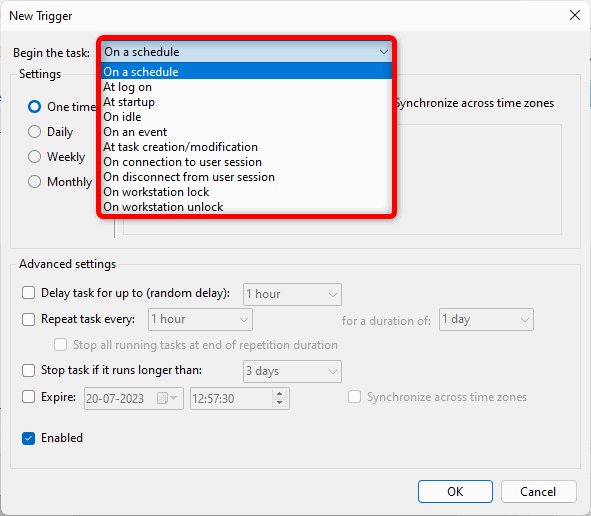Open the 3 days duration dropdown

coord(292,371)
